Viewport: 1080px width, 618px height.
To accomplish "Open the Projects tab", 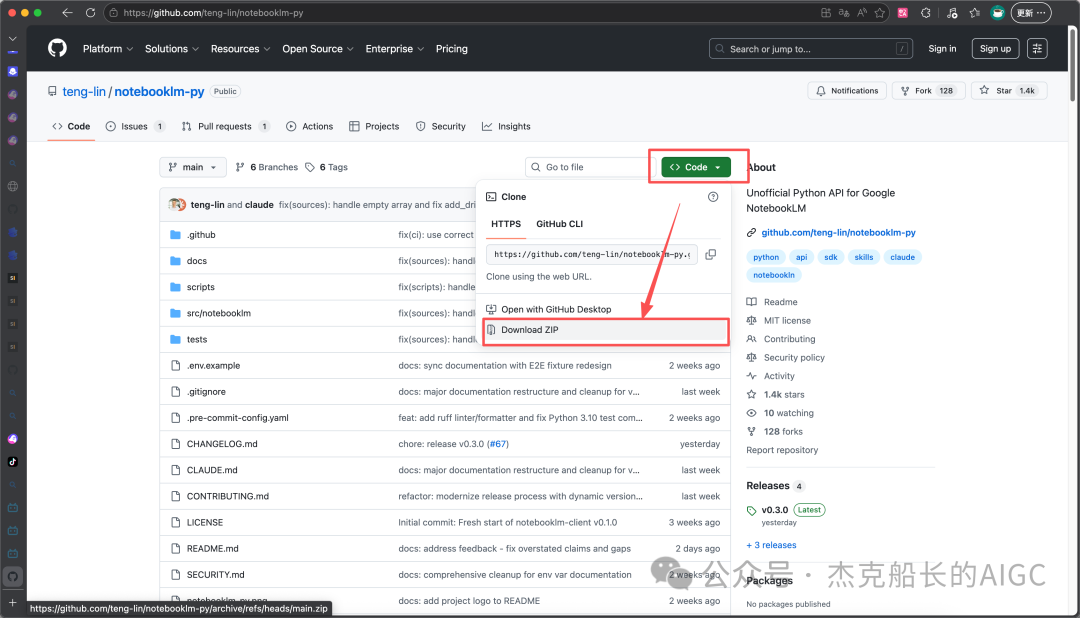I will (x=374, y=127).
